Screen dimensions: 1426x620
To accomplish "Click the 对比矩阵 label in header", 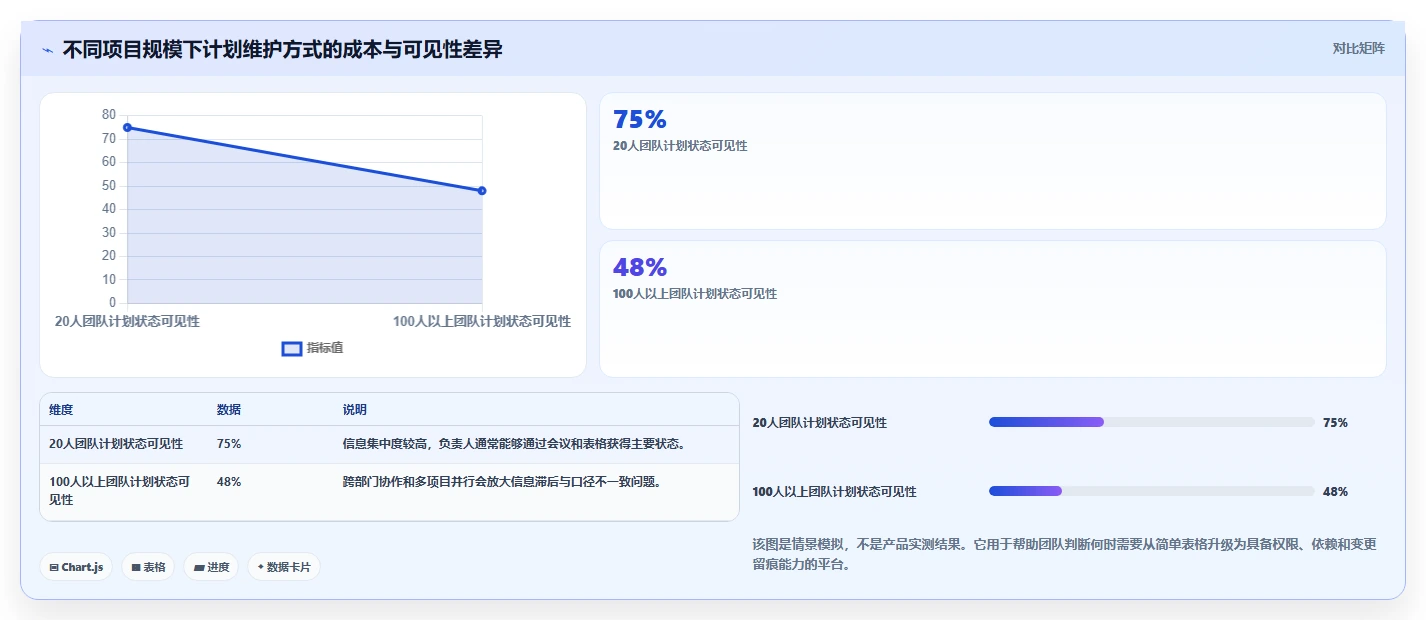I will (x=1358, y=48).
